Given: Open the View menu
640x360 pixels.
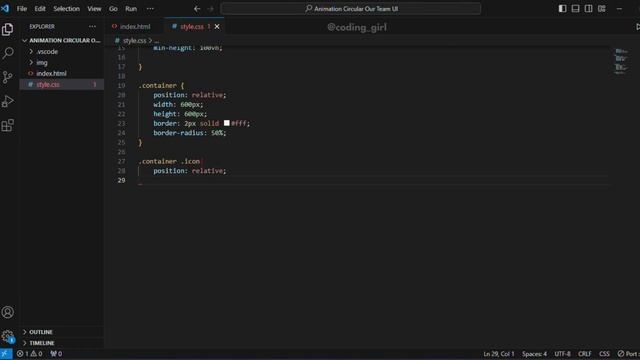Looking at the screenshot, I should [94, 9].
